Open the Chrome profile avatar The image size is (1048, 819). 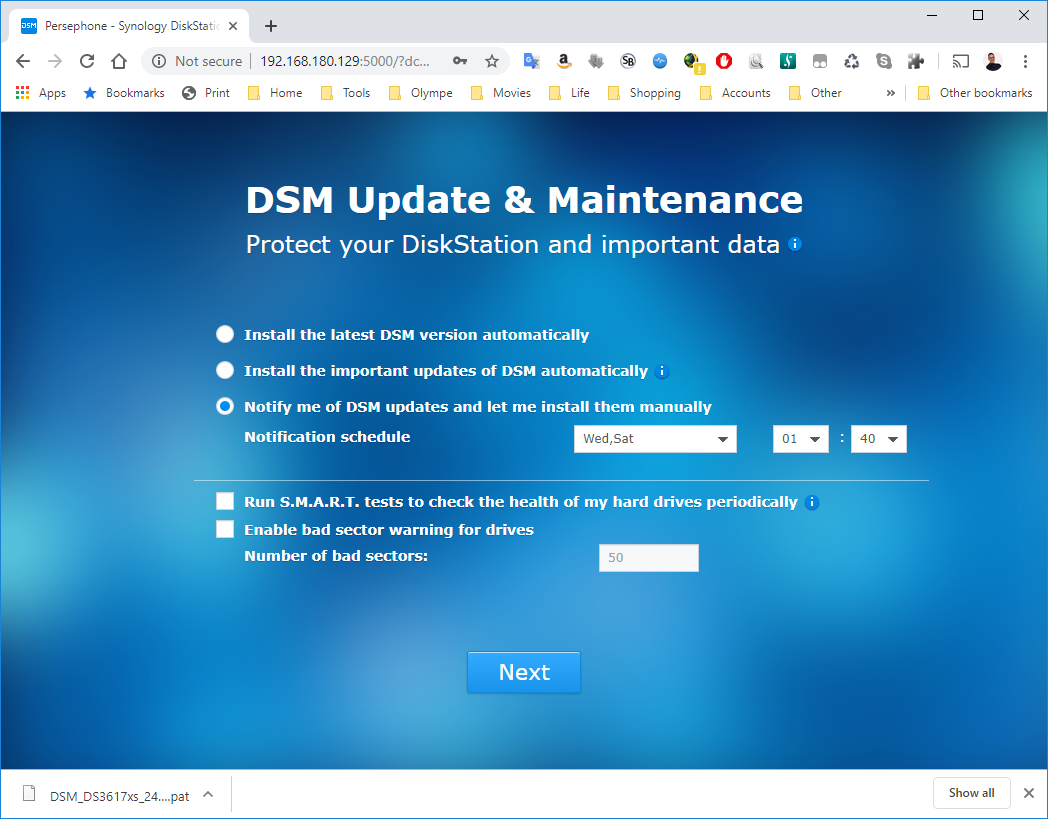click(x=993, y=62)
